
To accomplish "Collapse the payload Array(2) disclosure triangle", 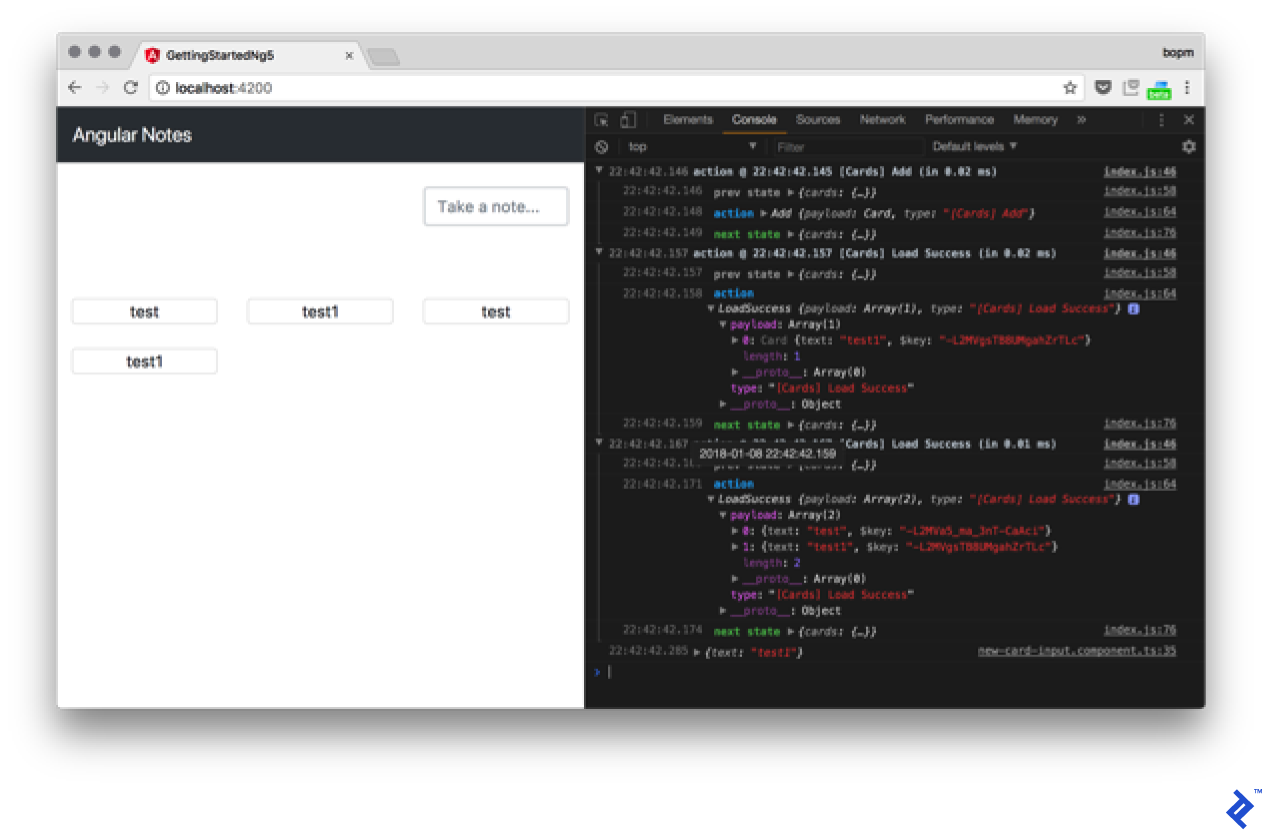I will coord(723,515).
